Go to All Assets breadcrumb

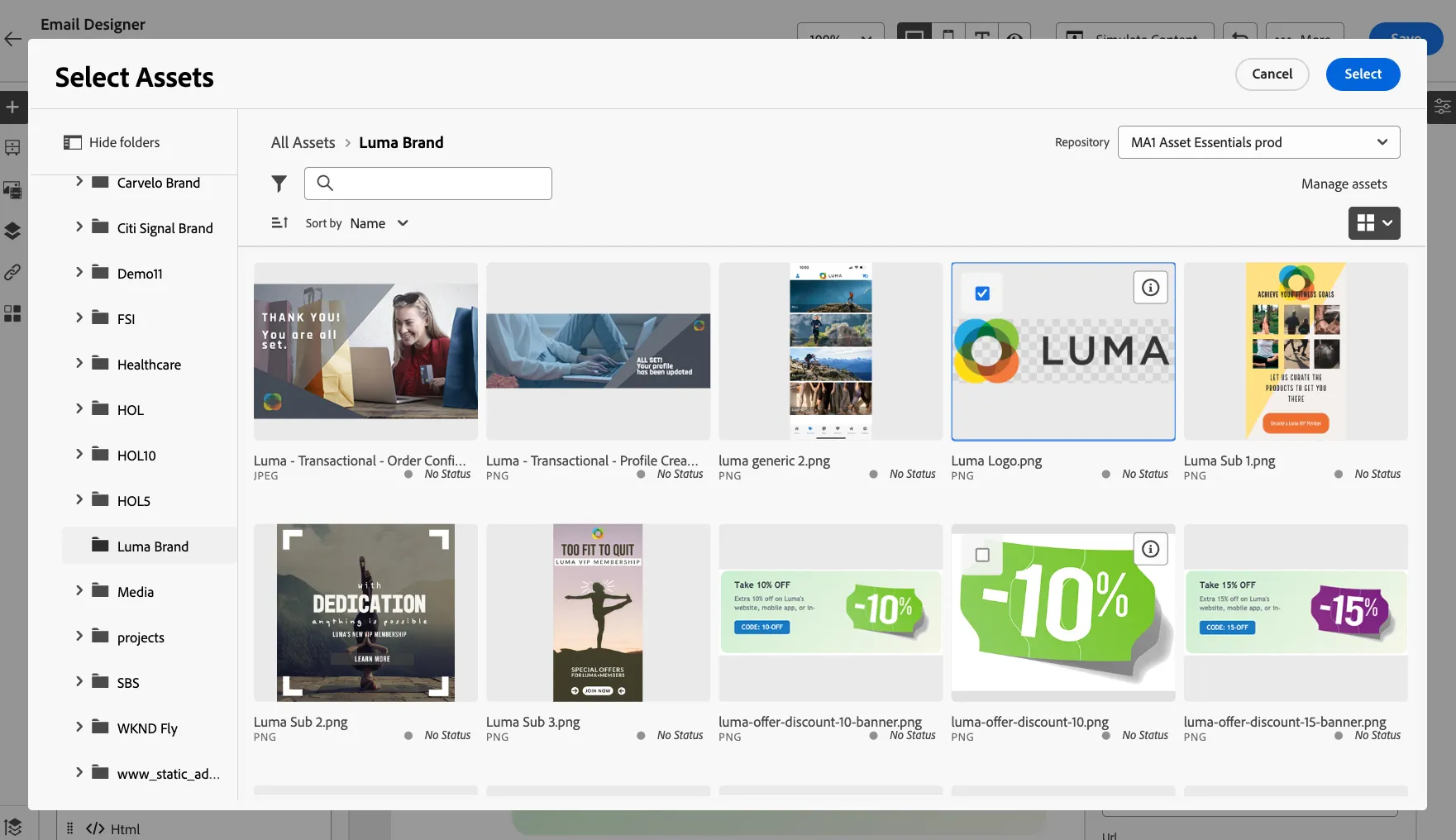pos(303,142)
